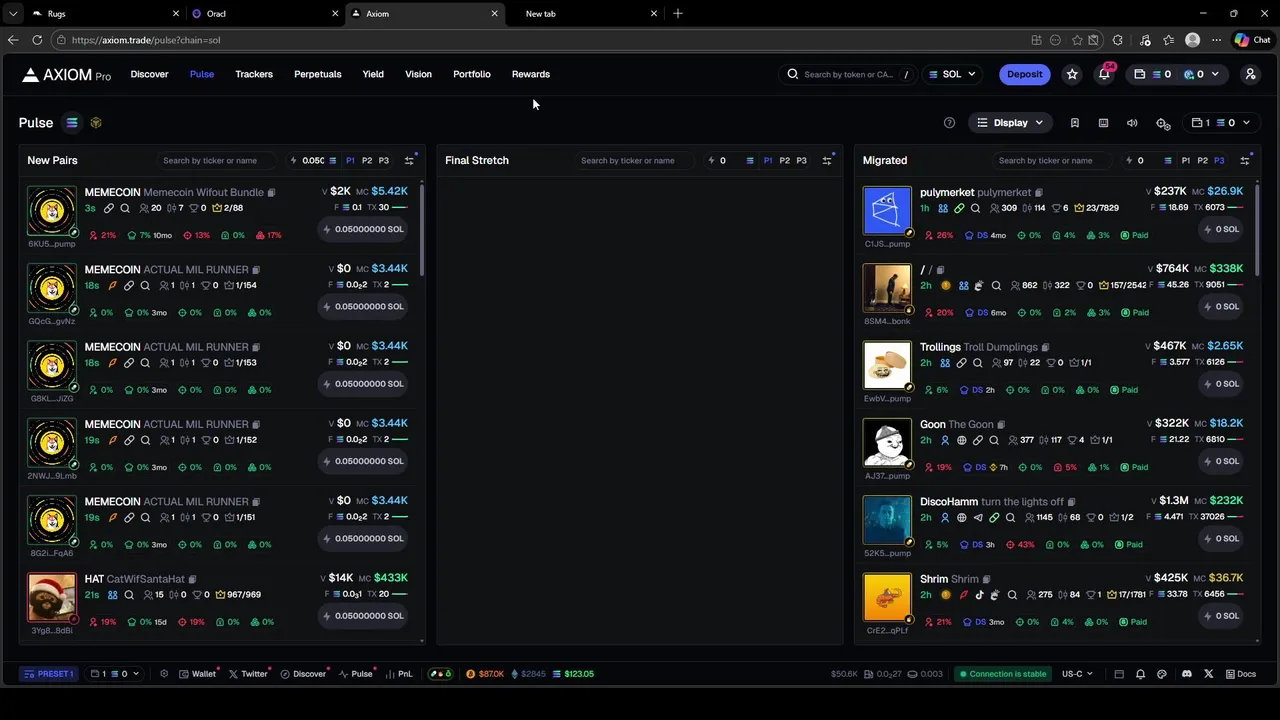This screenshot has width=1280, height=720.
Task: Open browser tab list chevron
Action: tap(12, 13)
